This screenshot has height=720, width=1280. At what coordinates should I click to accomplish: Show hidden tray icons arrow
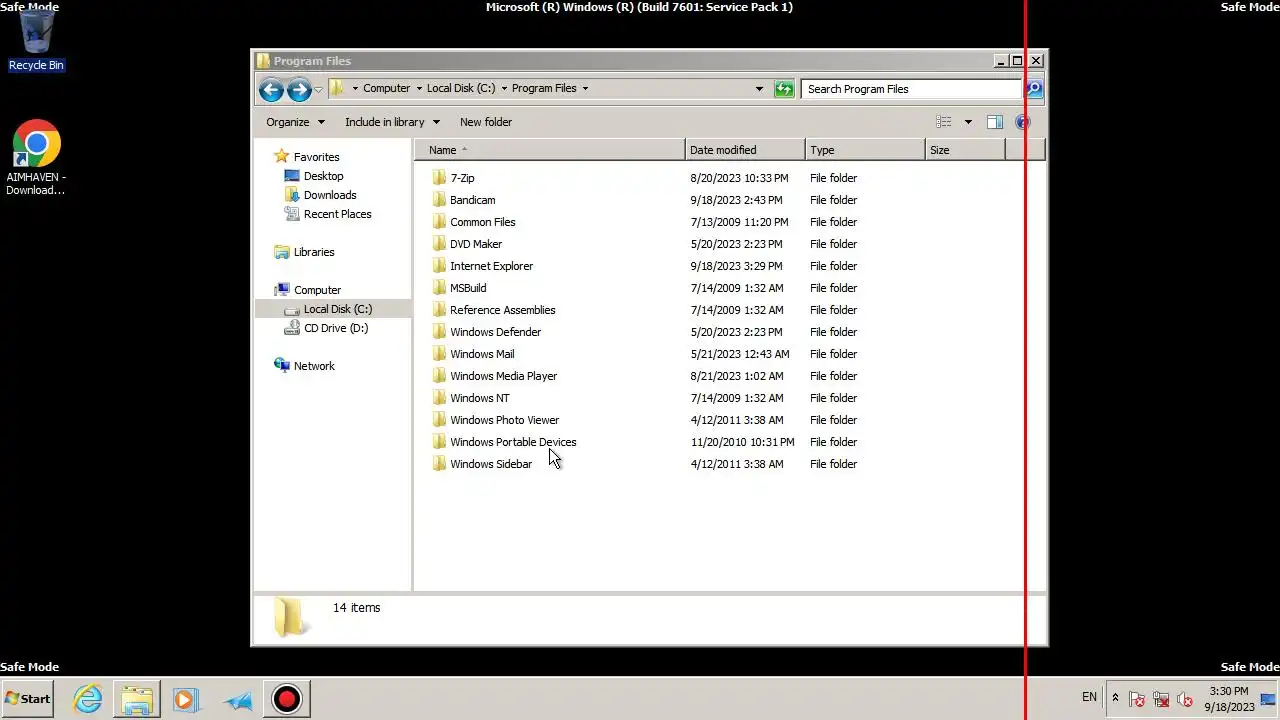point(1115,698)
